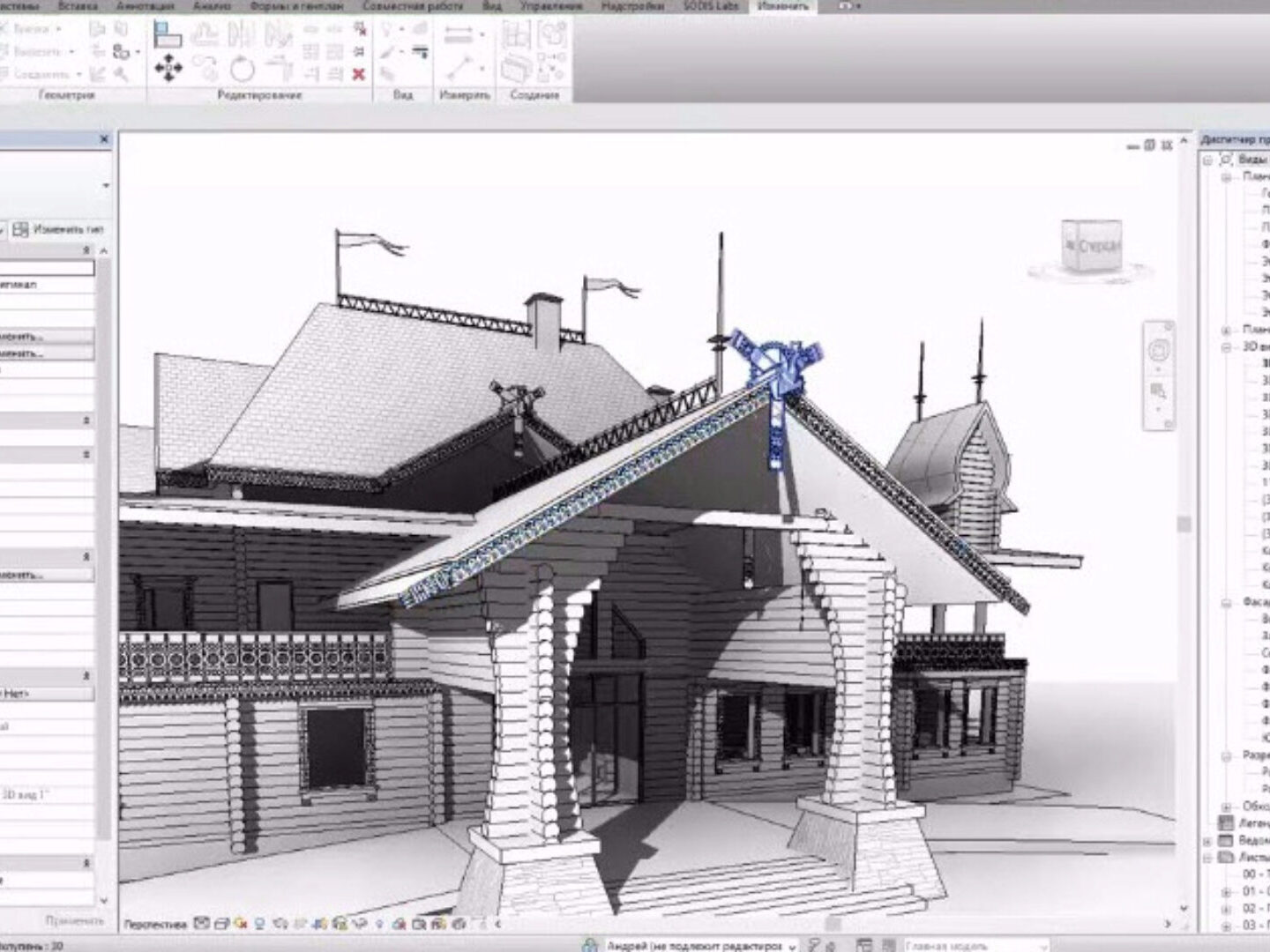Click the zoom region icon on navigation bar
Screen dimensions: 1270x952
[x=1158, y=390]
